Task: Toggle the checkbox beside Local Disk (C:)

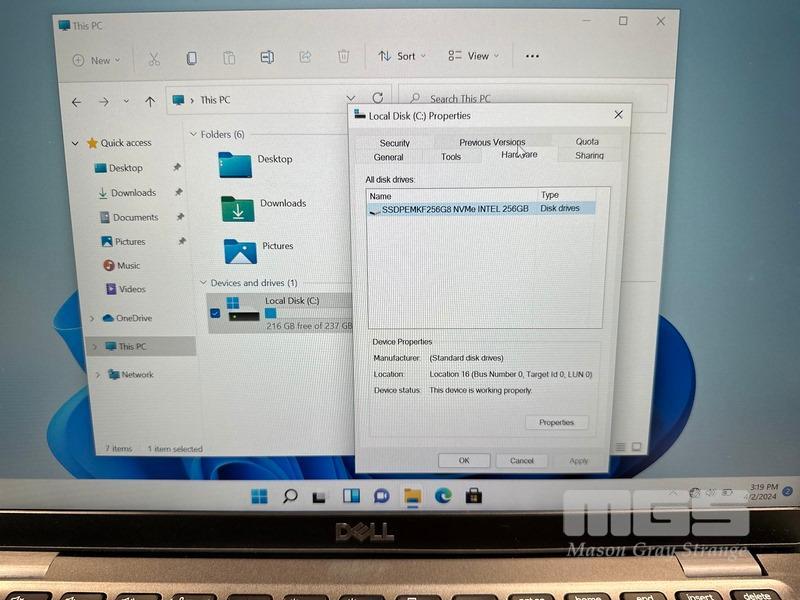Action: click(215, 313)
